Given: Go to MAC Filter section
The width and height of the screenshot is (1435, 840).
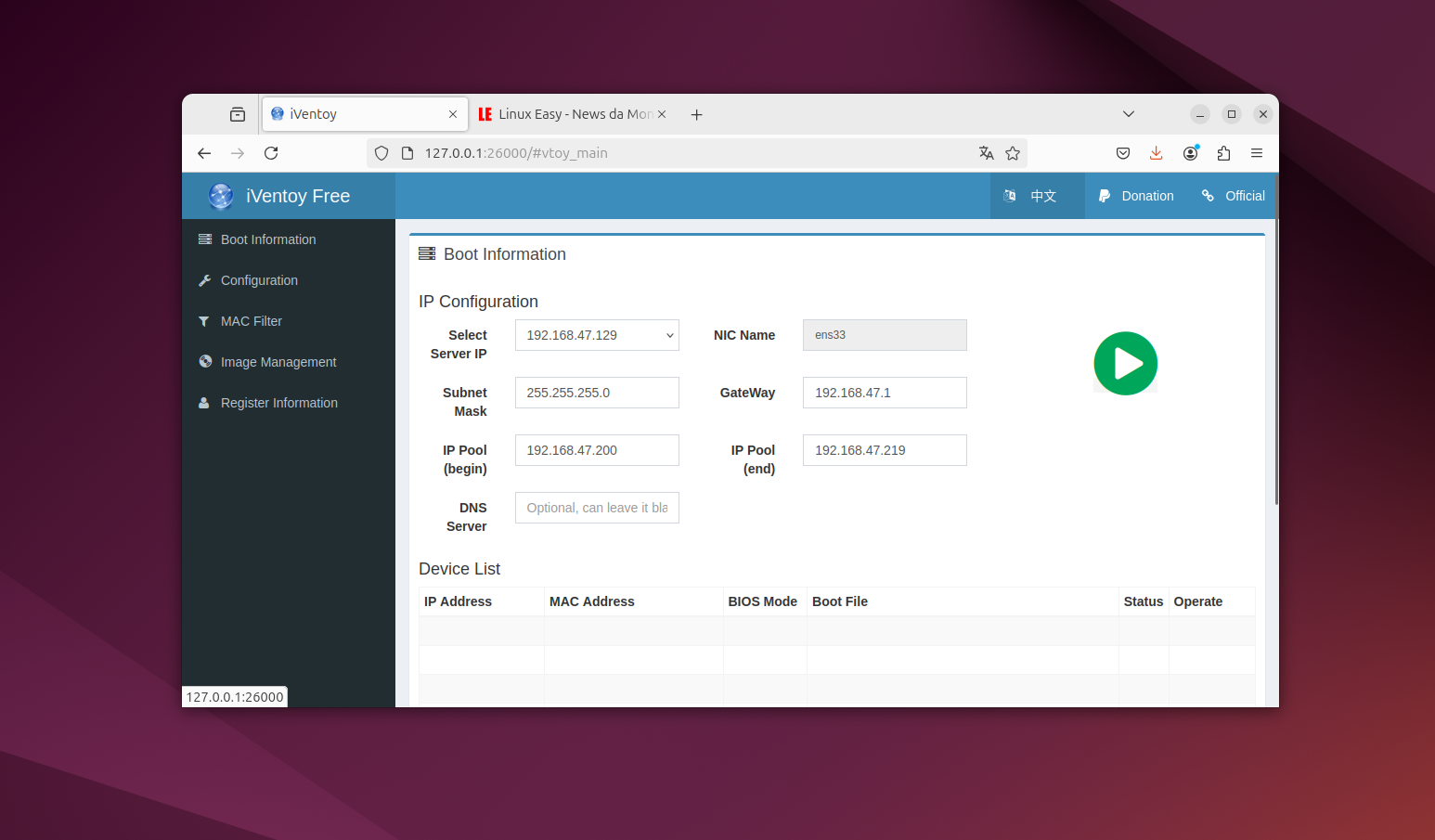Looking at the screenshot, I should pos(251,321).
